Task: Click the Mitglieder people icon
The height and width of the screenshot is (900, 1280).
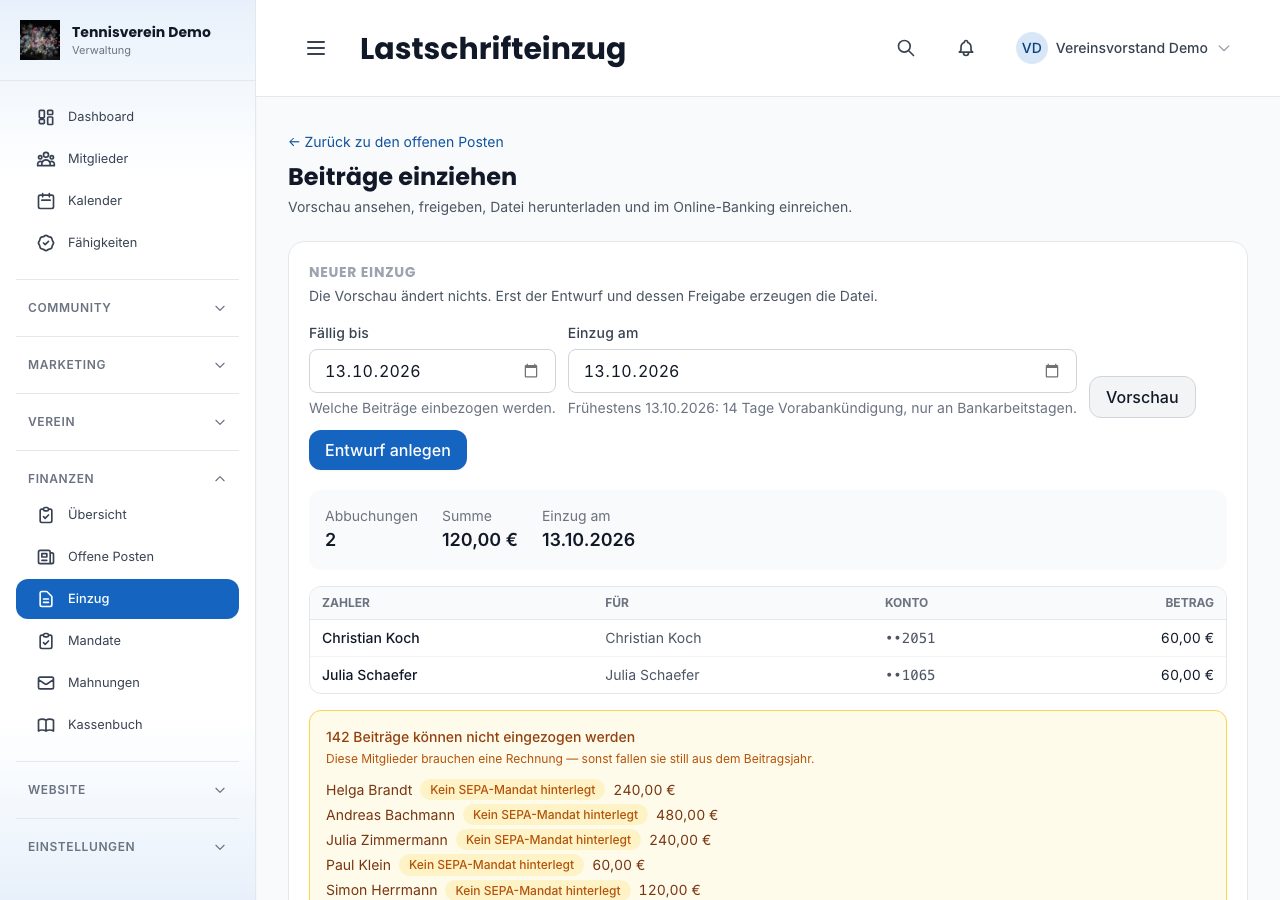Action: (46, 159)
